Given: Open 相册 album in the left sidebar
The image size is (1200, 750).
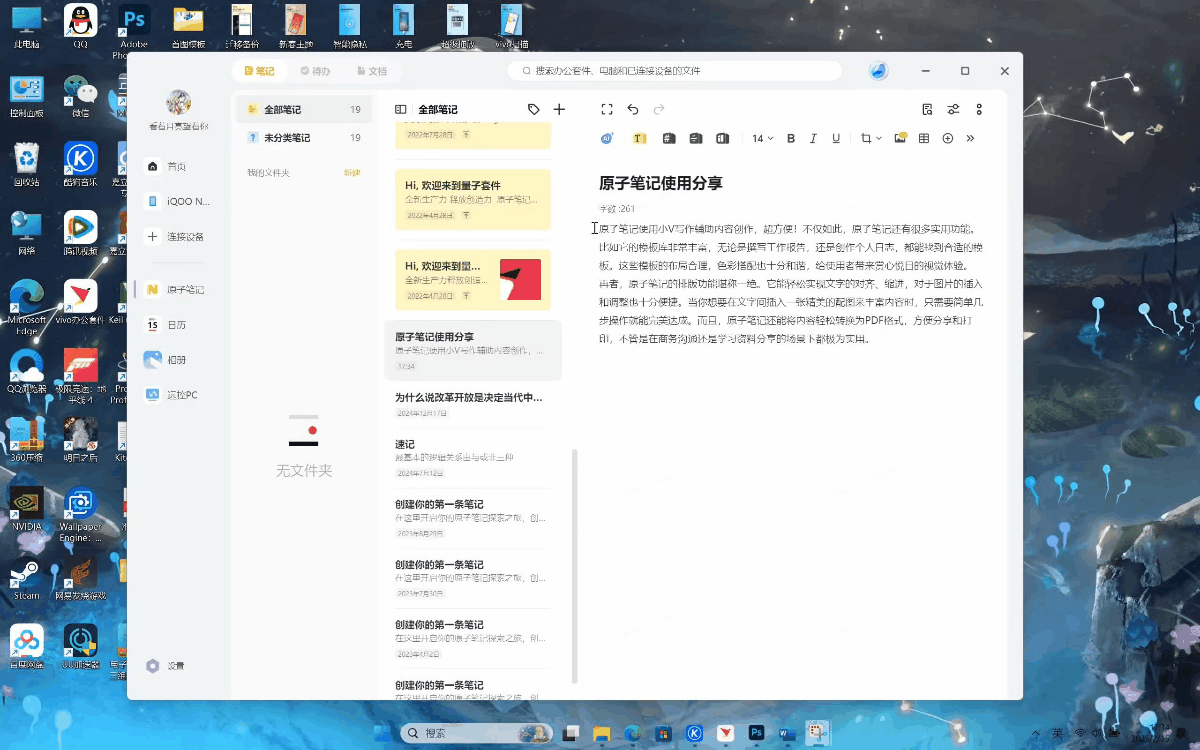Looking at the screenshot, I should (166, 360).
